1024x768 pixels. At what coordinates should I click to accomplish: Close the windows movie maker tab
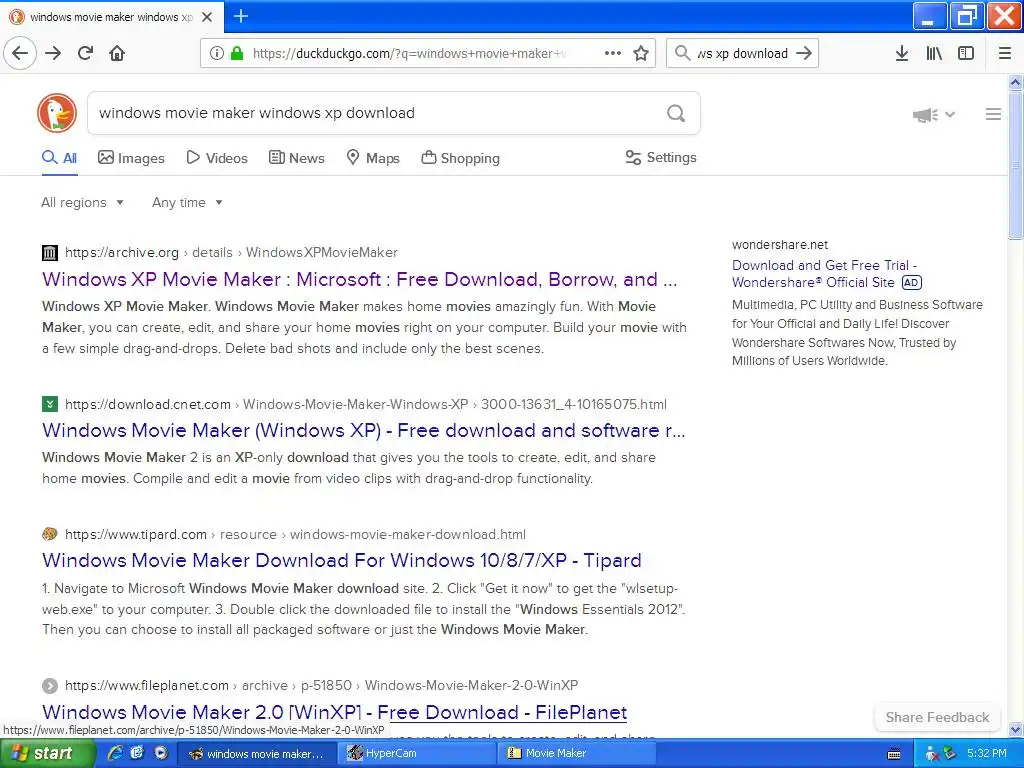[x=207, y=17]
